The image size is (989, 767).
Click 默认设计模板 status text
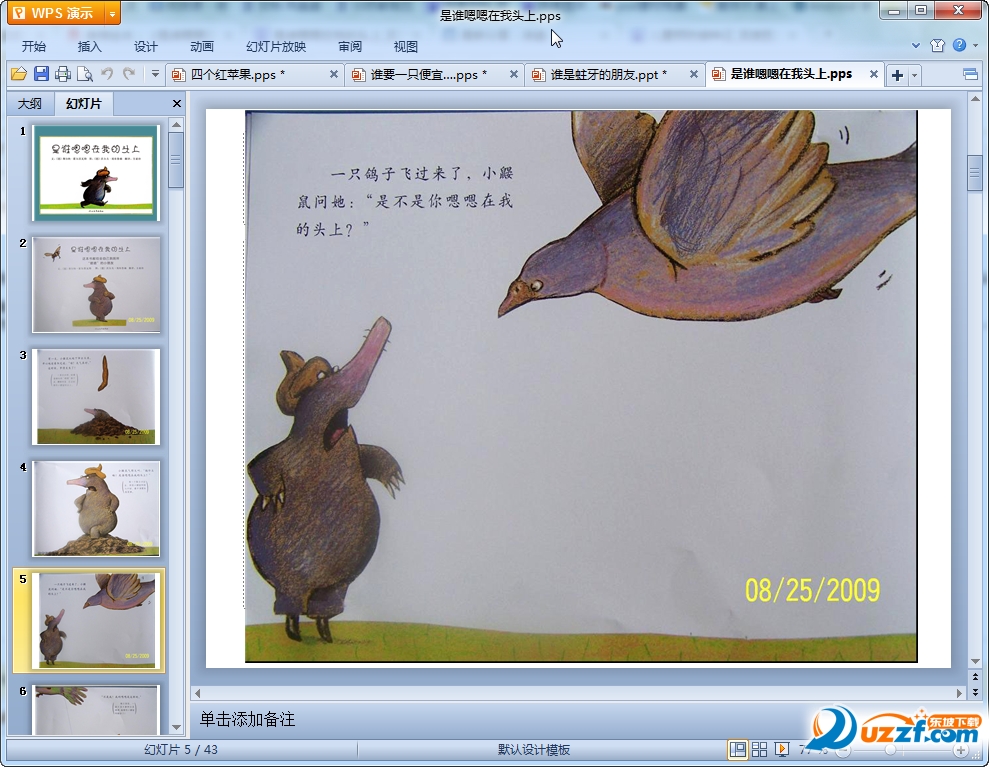(x=534, y=749)
